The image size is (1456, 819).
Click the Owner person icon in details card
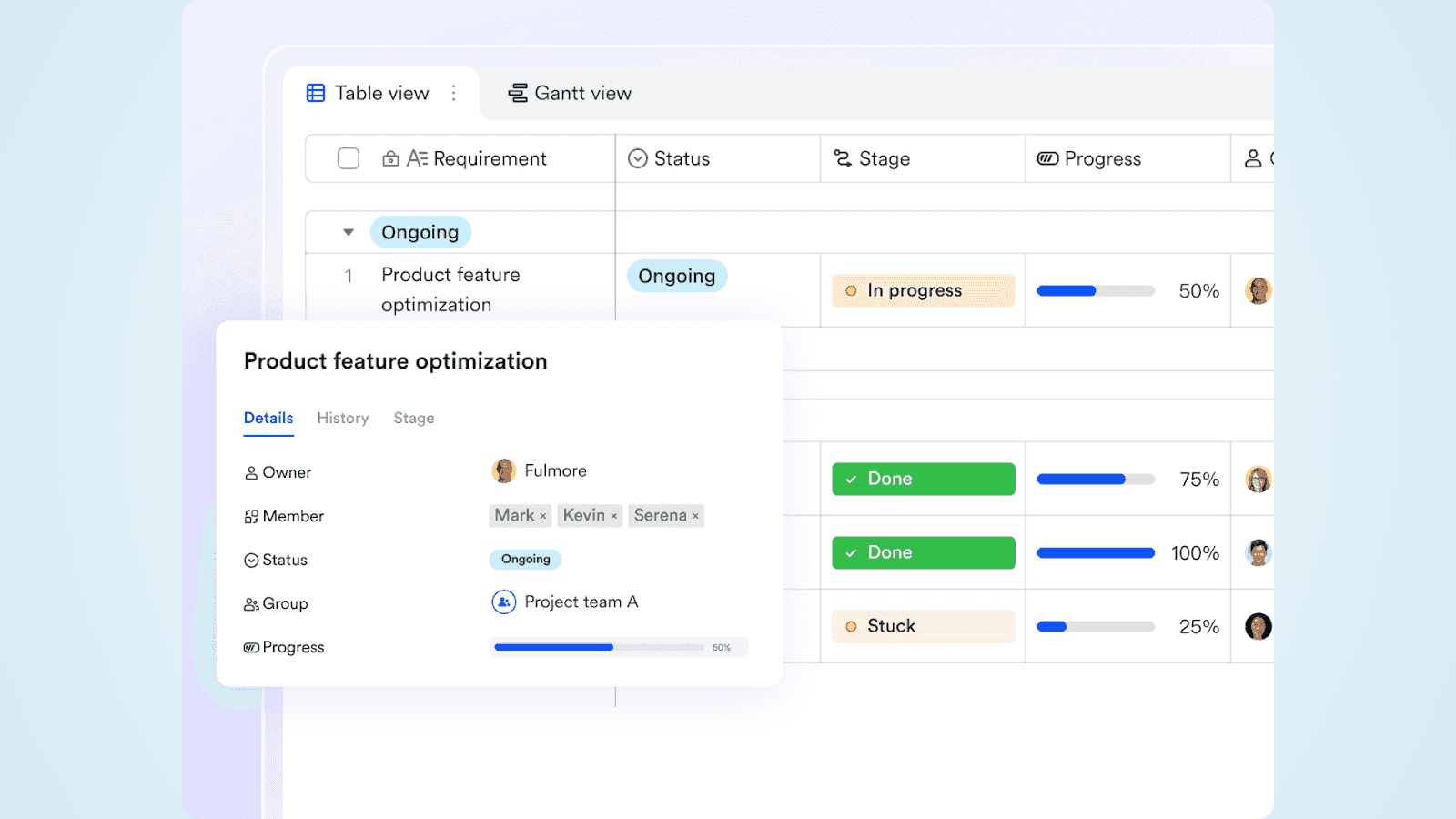click(x=251, y=472)
